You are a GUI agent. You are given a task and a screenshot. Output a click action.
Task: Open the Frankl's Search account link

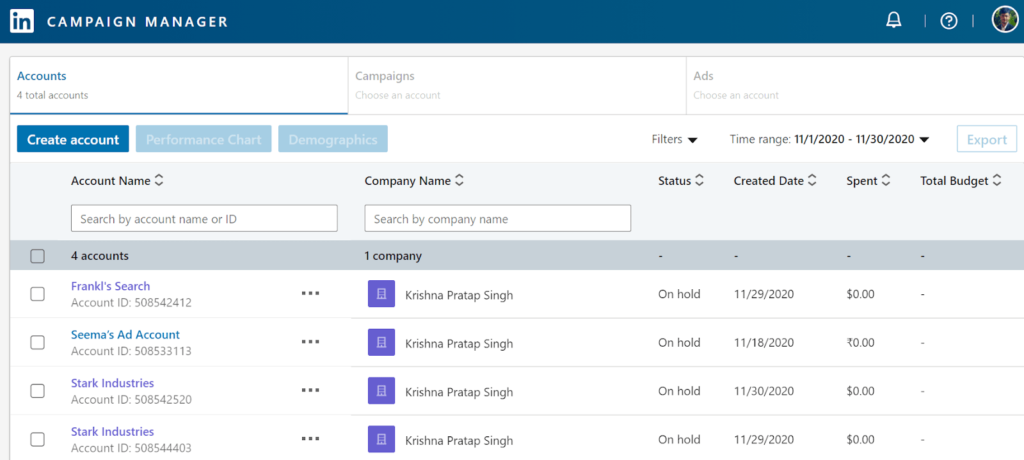(110, 286)
